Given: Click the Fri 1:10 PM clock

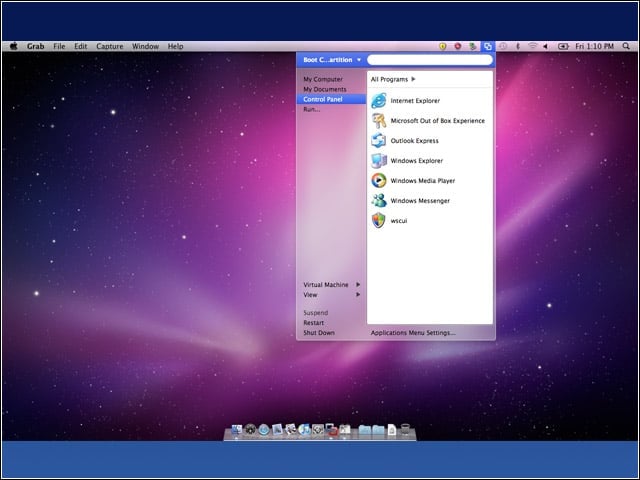Looking at the screenshot, I should 594,47.
